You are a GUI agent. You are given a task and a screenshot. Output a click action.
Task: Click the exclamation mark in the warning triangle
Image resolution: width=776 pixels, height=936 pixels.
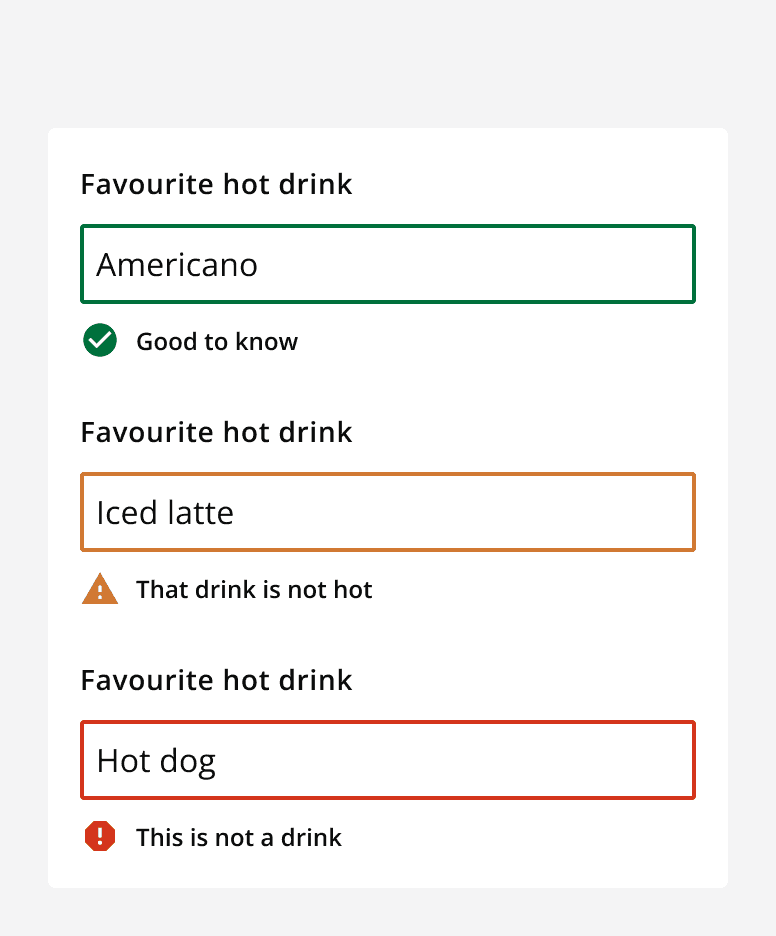click(x=99, y=591)
